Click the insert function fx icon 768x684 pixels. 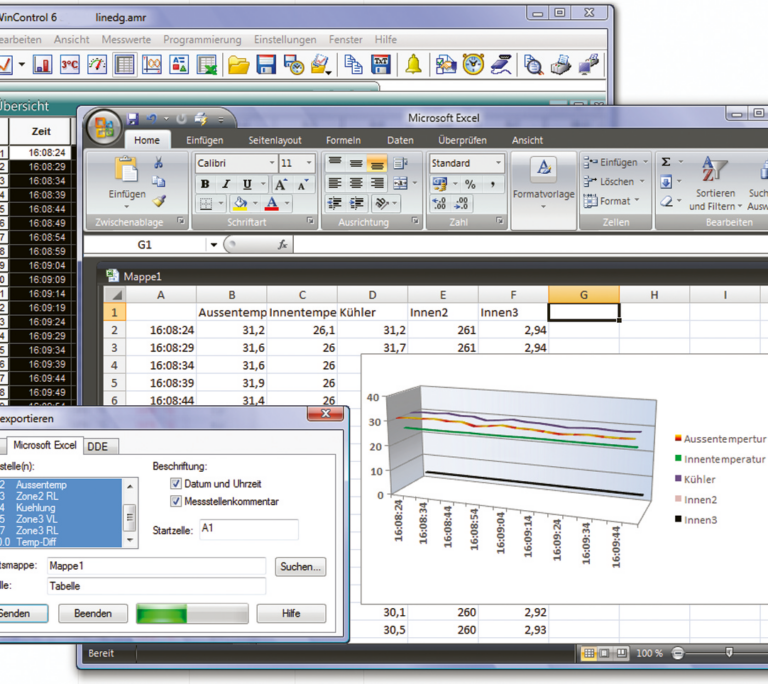pos(283,244)
